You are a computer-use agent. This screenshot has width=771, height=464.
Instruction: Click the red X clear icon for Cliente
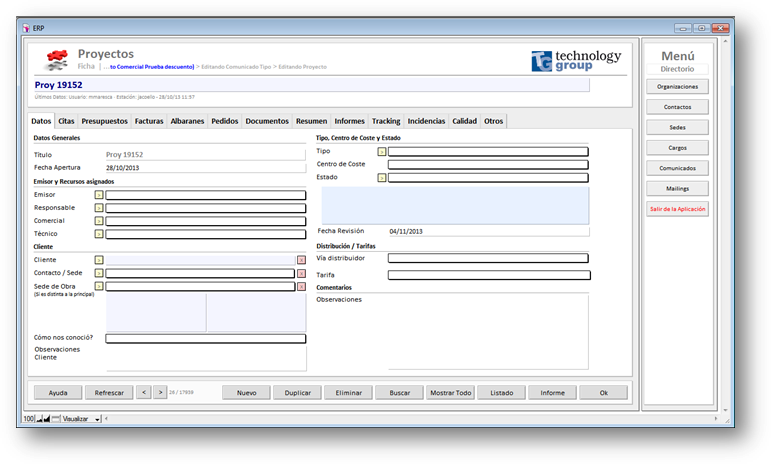[x=301, y=260]
